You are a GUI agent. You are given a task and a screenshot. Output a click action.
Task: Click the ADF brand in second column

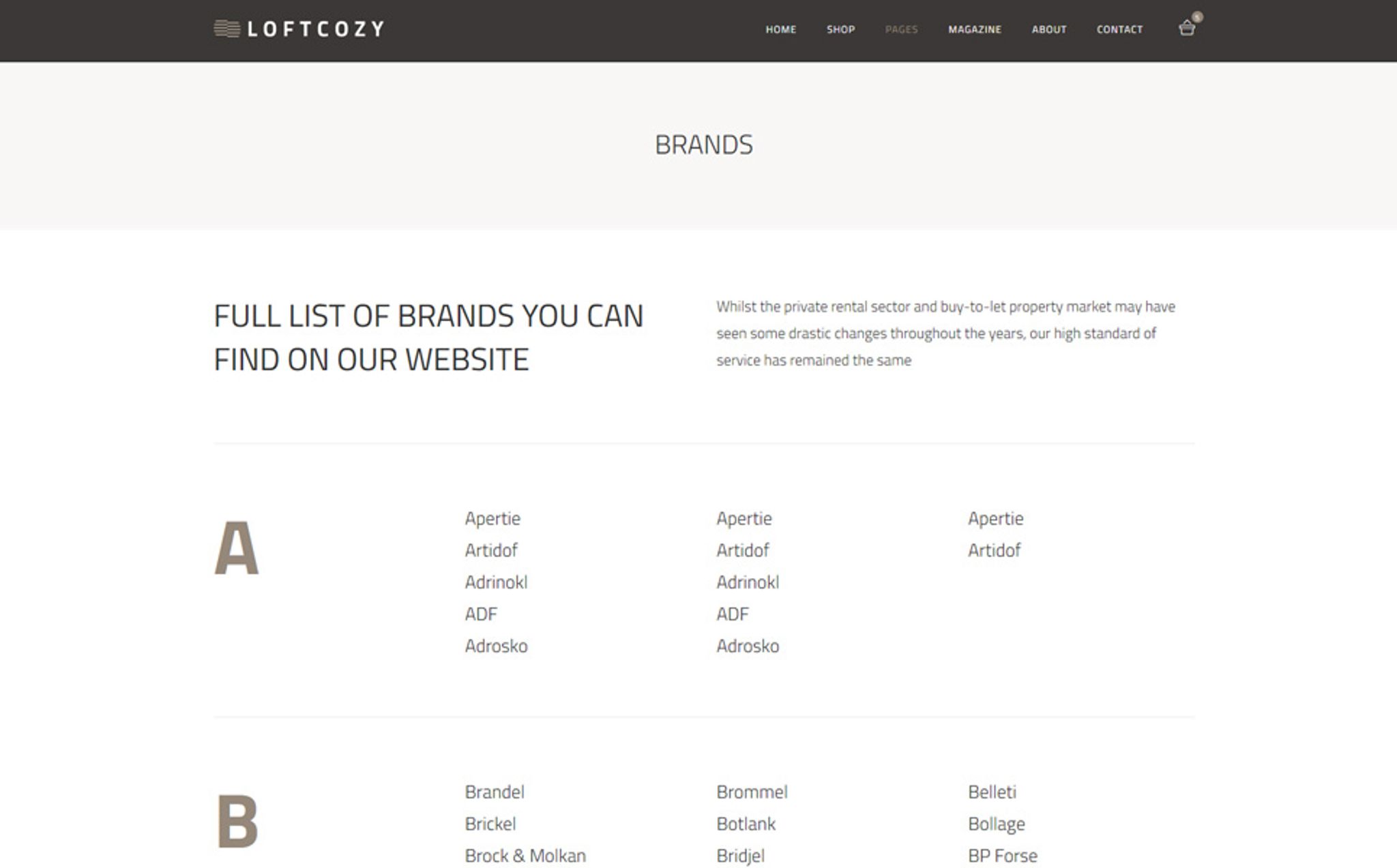coord(732,614)
